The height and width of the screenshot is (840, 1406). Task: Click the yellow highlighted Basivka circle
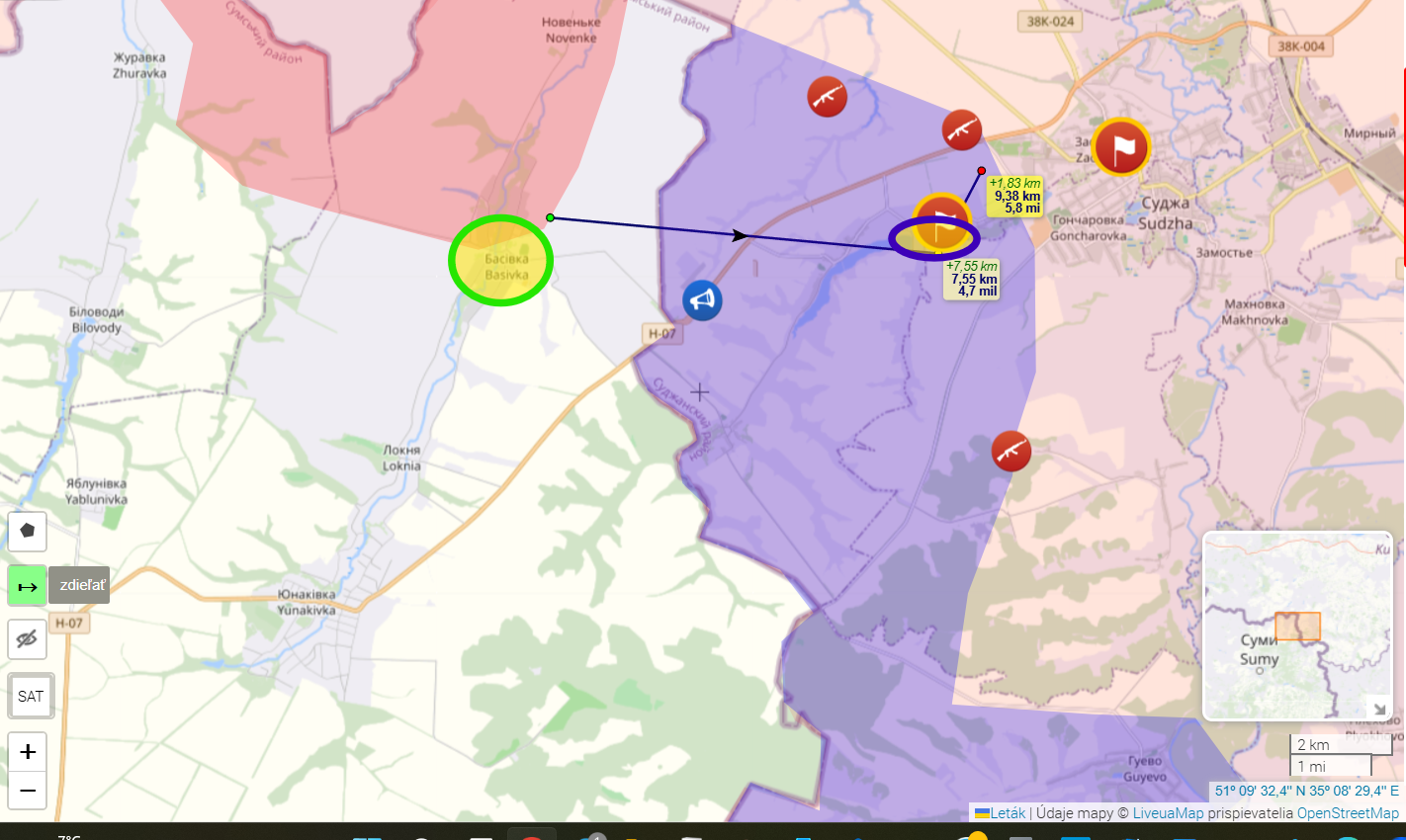coord(500,261)
